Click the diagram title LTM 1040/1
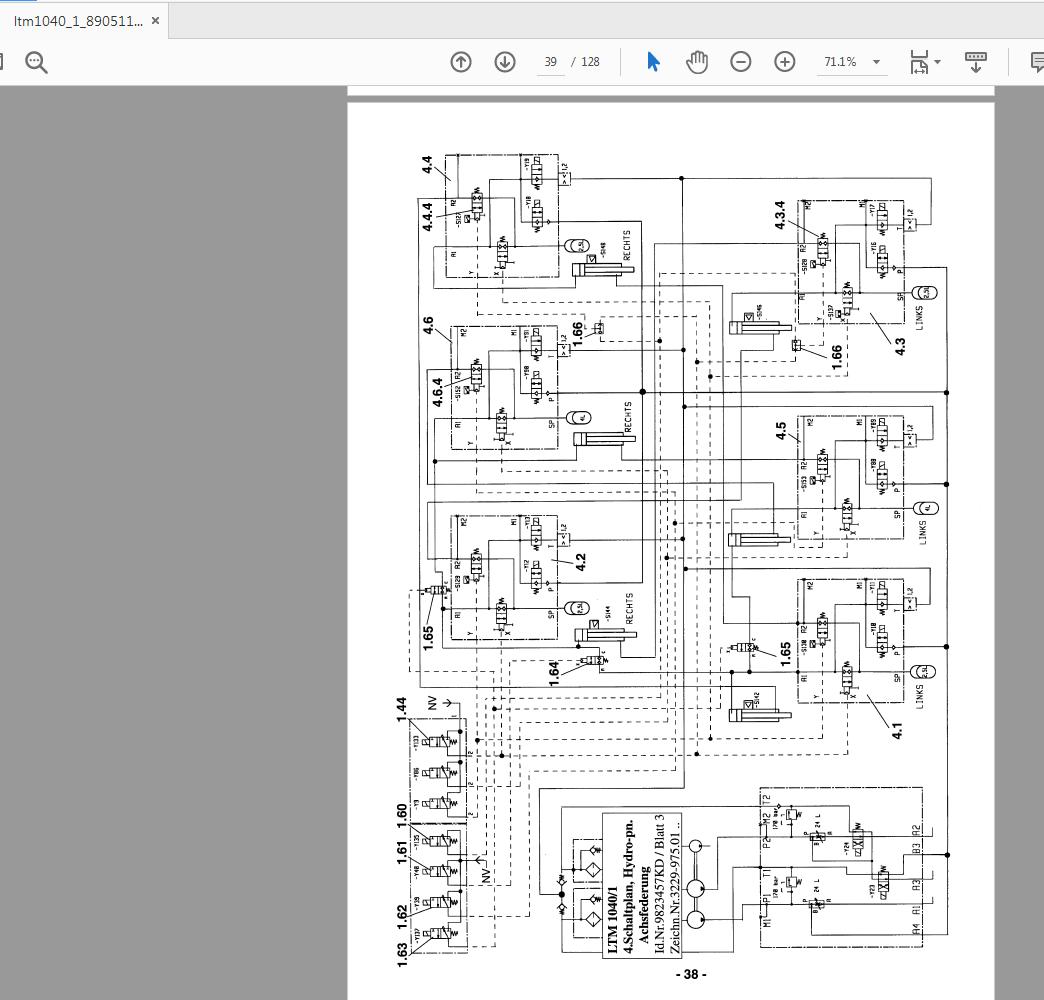The image size is (1044, 1000). point(612,919)
